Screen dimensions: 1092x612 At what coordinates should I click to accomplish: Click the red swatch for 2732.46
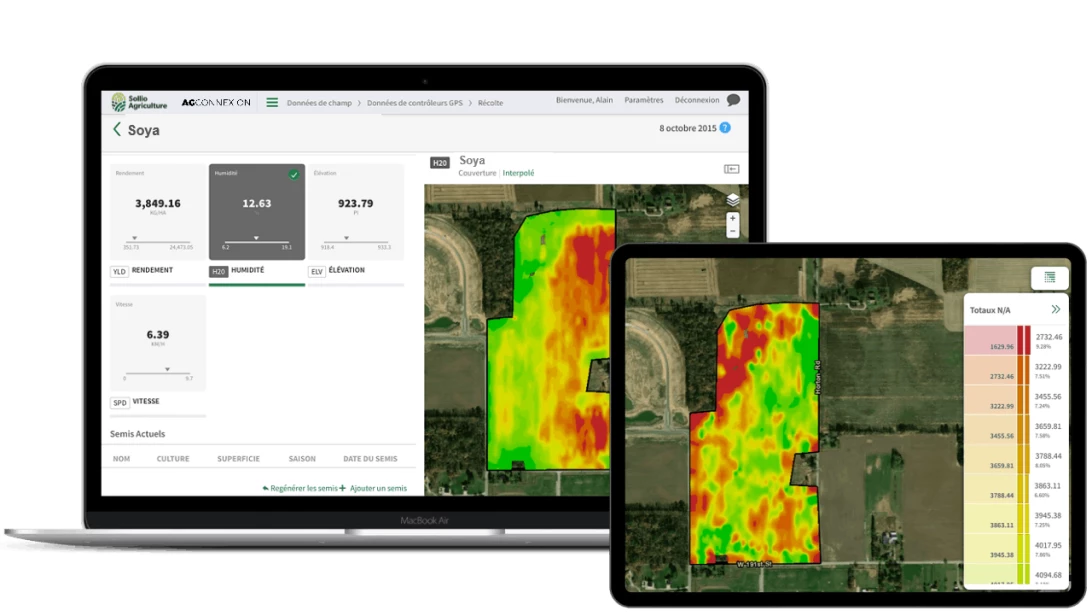point(1024,340)
